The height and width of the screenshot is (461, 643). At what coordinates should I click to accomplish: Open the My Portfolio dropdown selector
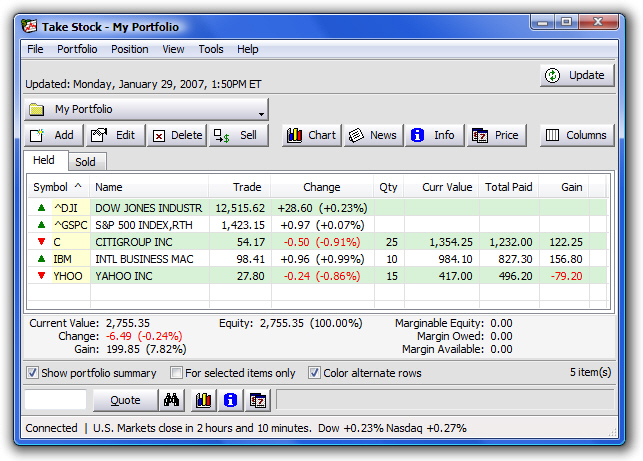pos(146,109)
